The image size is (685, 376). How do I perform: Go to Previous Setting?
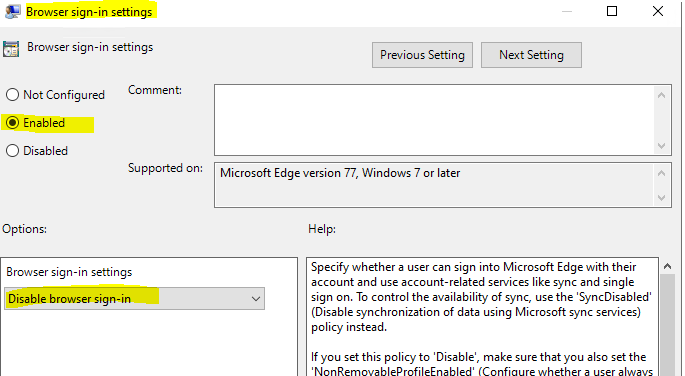[422, 55]
